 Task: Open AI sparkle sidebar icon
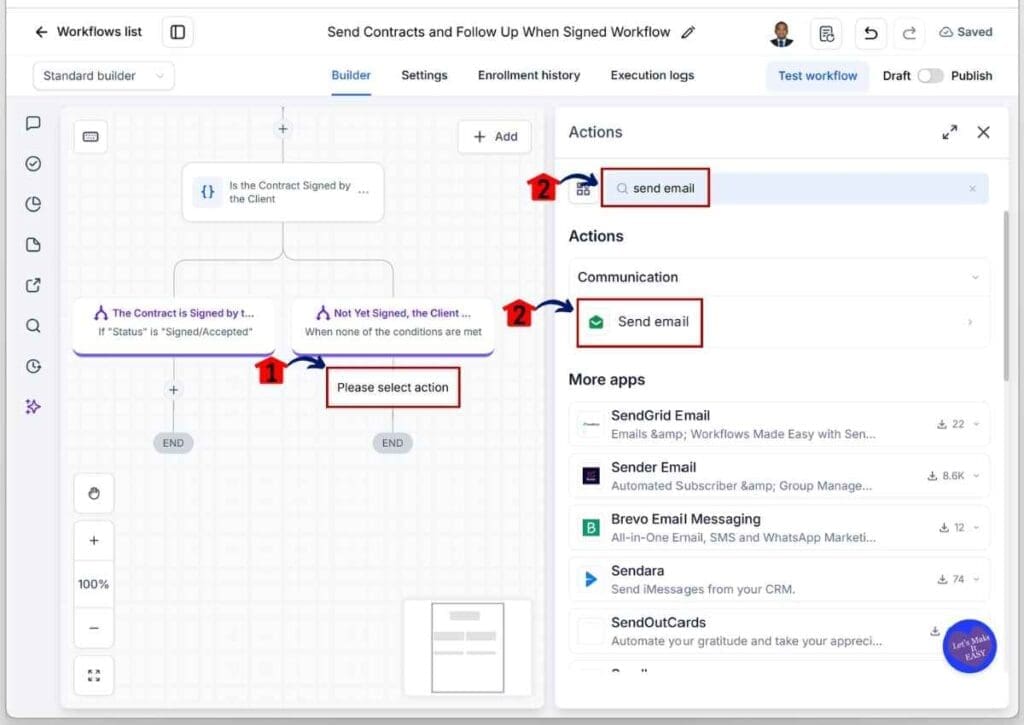[33, 406]
